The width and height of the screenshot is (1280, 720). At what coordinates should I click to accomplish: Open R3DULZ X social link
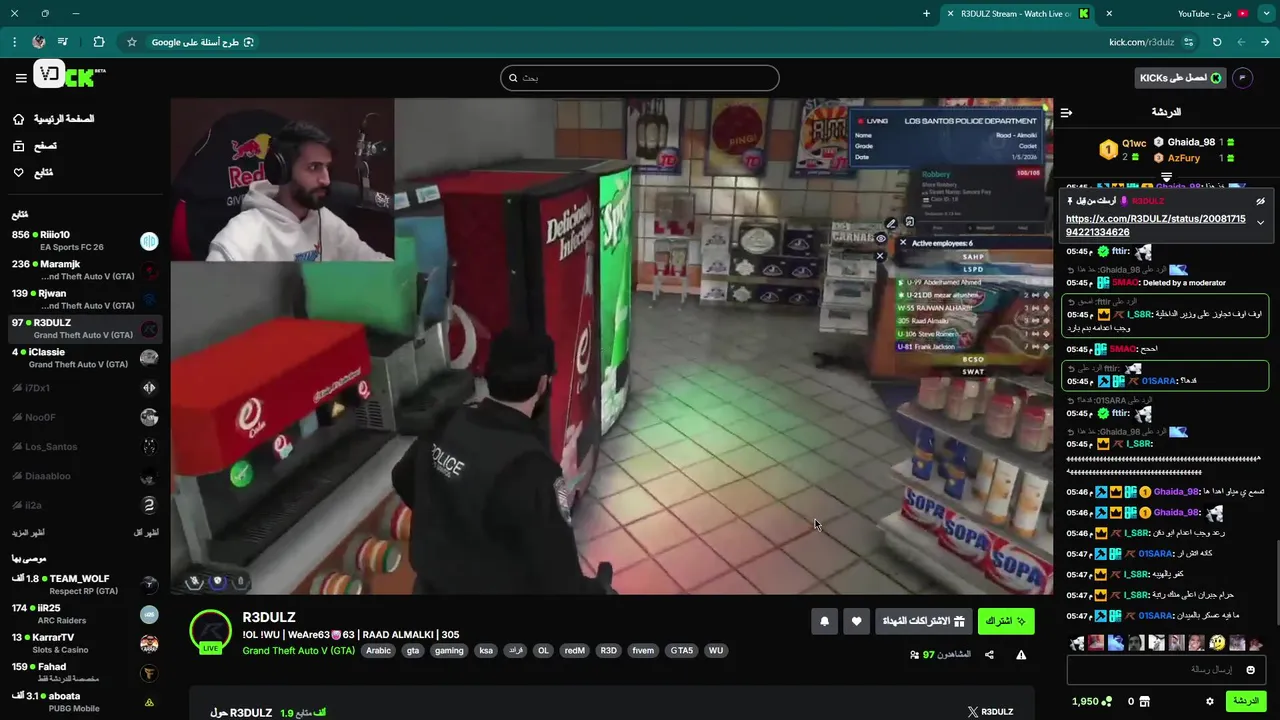(990, 712)
